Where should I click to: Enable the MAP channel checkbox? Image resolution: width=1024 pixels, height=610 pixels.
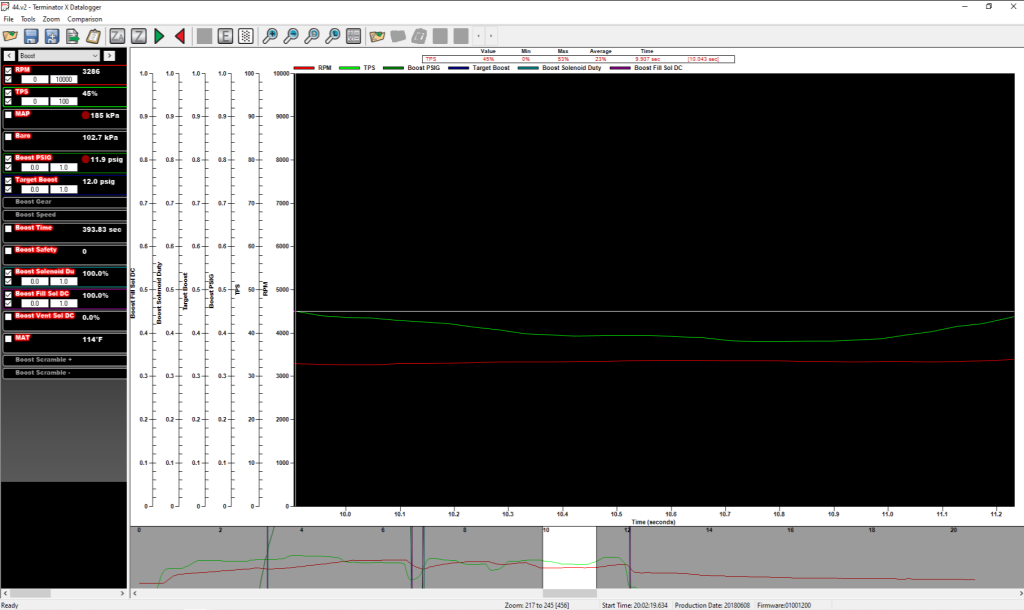(x=9, y=115)
